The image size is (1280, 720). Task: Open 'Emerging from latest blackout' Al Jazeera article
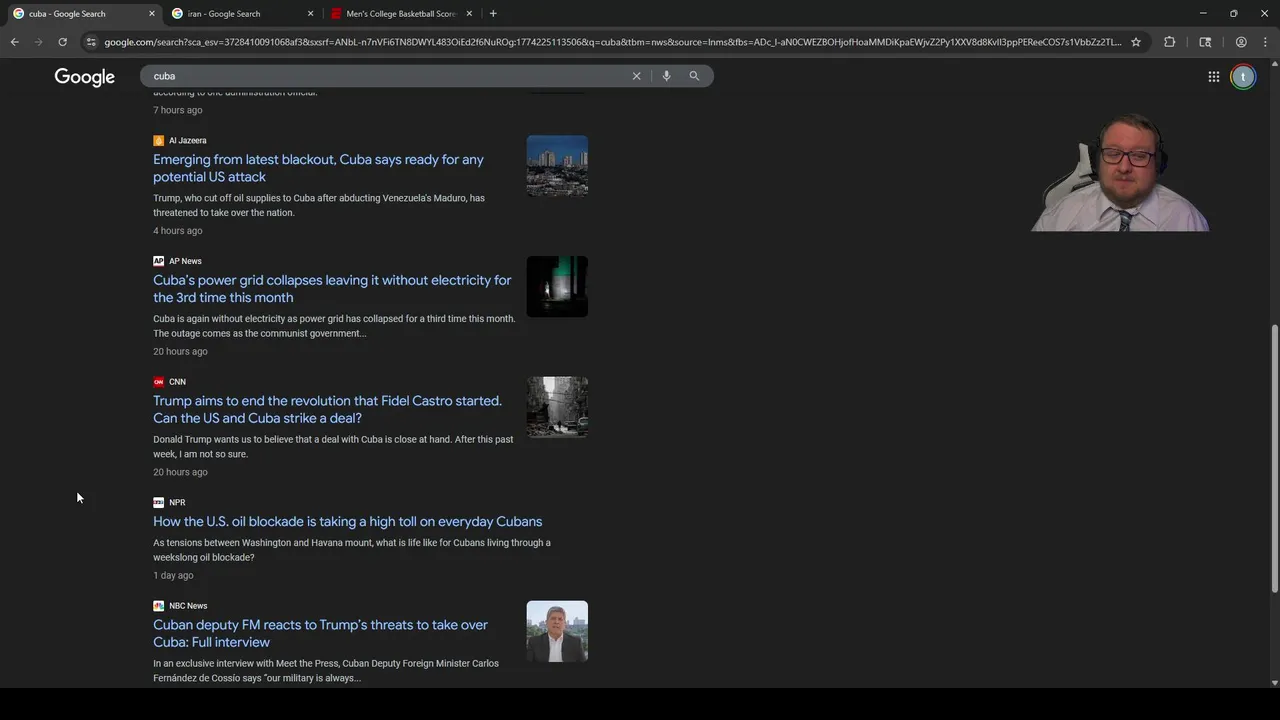click(318, 168)
